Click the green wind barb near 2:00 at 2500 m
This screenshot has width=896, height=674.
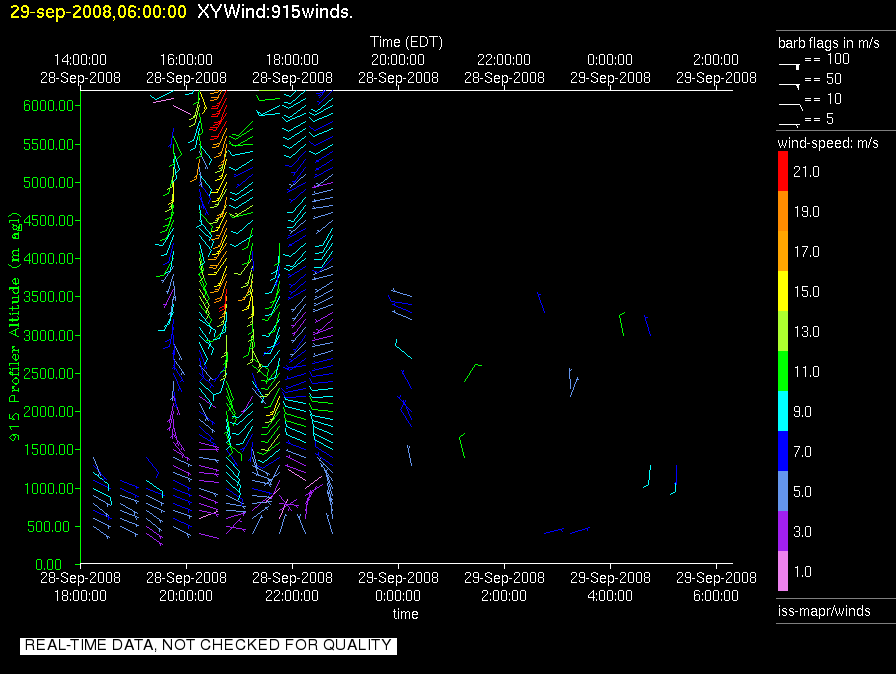[x=473, y=372]
